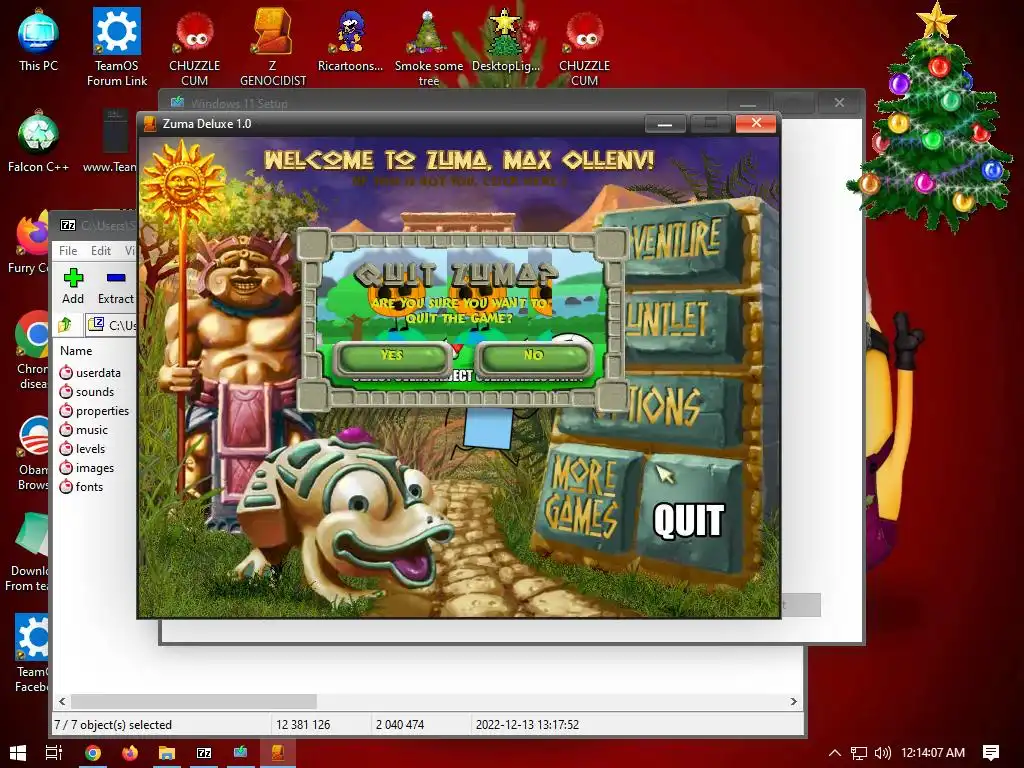The width and height of the screenshot is (1024, 768).
Task: Select the music folder in 7-Zip
Action: coord(84,430)
